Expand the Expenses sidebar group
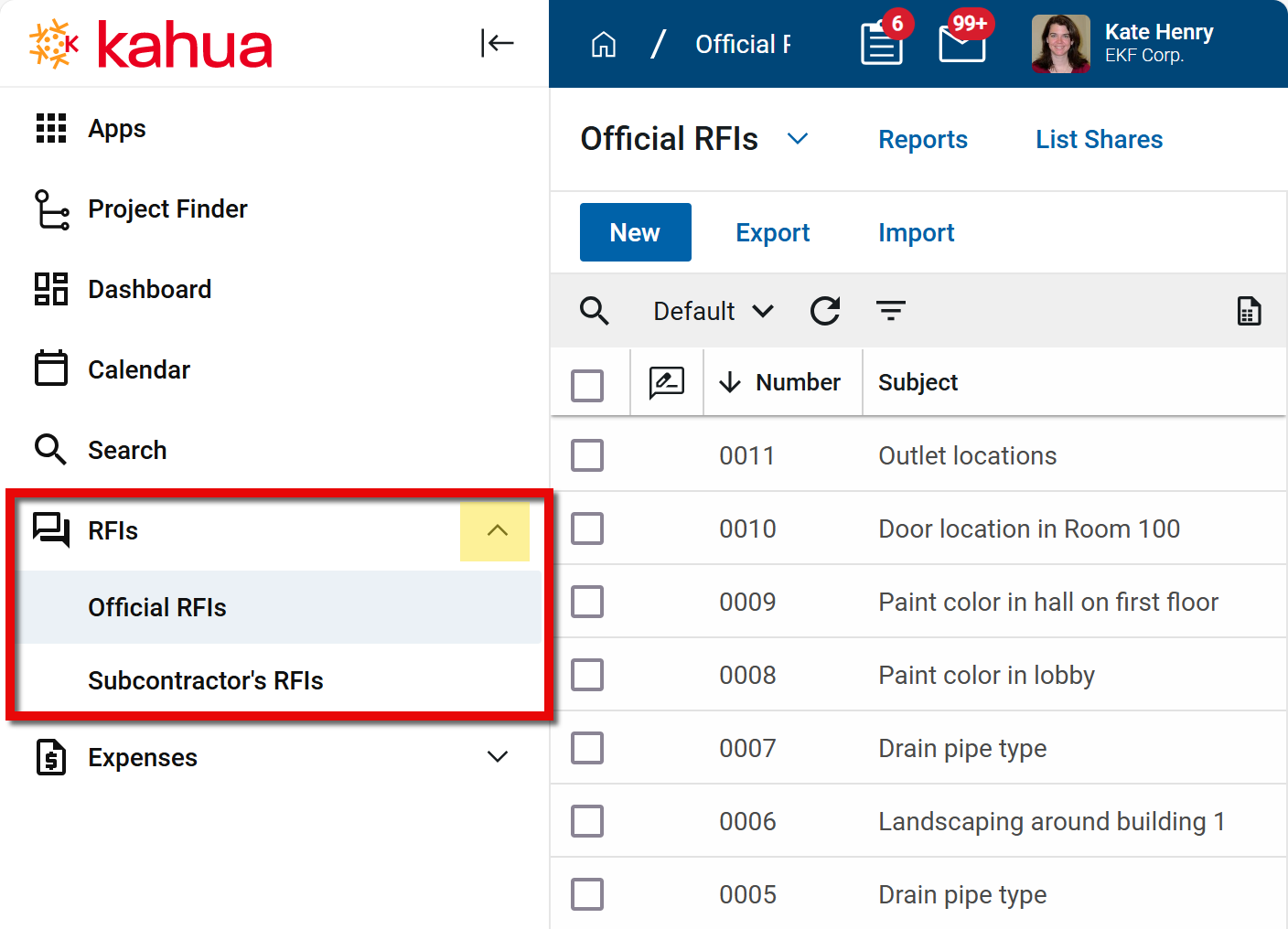 tap(497, 757)
